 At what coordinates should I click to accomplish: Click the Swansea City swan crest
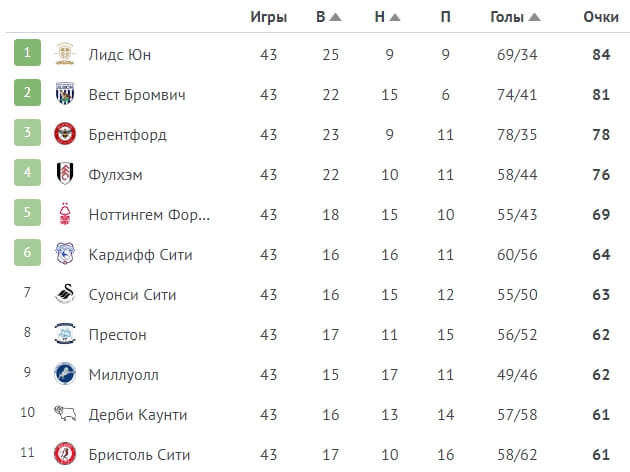tap(65, 294)
